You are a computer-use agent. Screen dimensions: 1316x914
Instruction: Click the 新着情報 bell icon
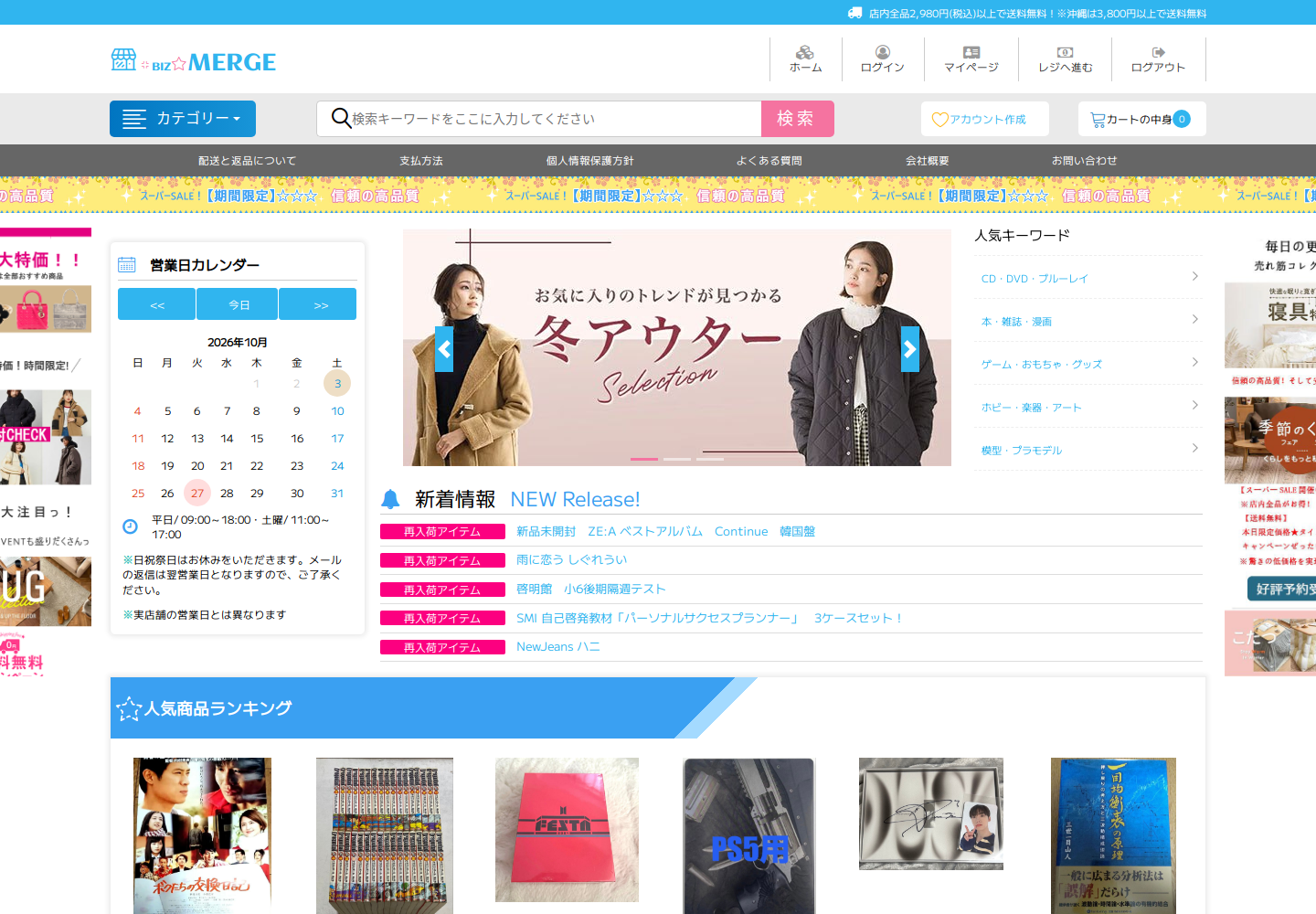coord(390,499)
